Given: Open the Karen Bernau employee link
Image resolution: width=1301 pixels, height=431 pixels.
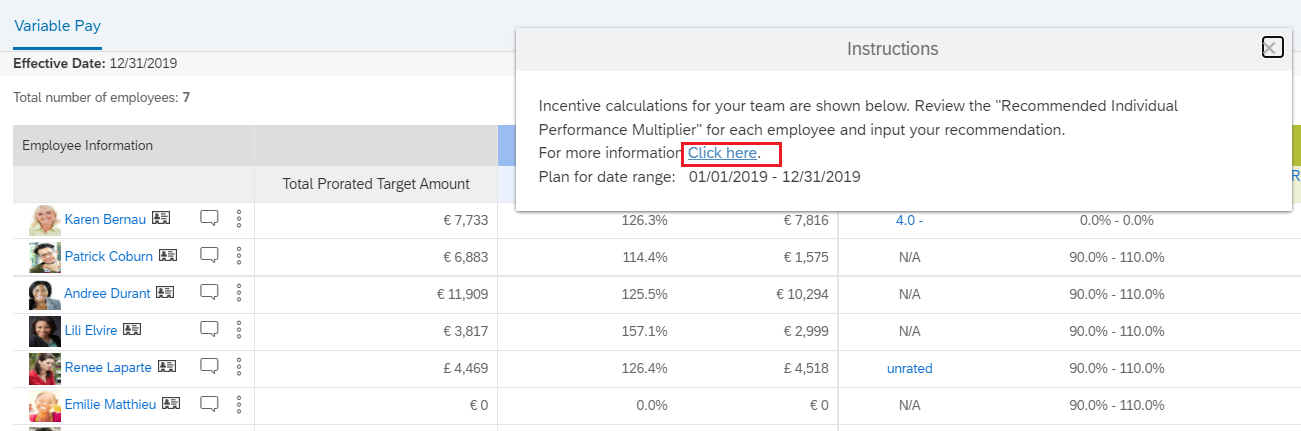Looking at the screenshot, I should pos(105,219).
